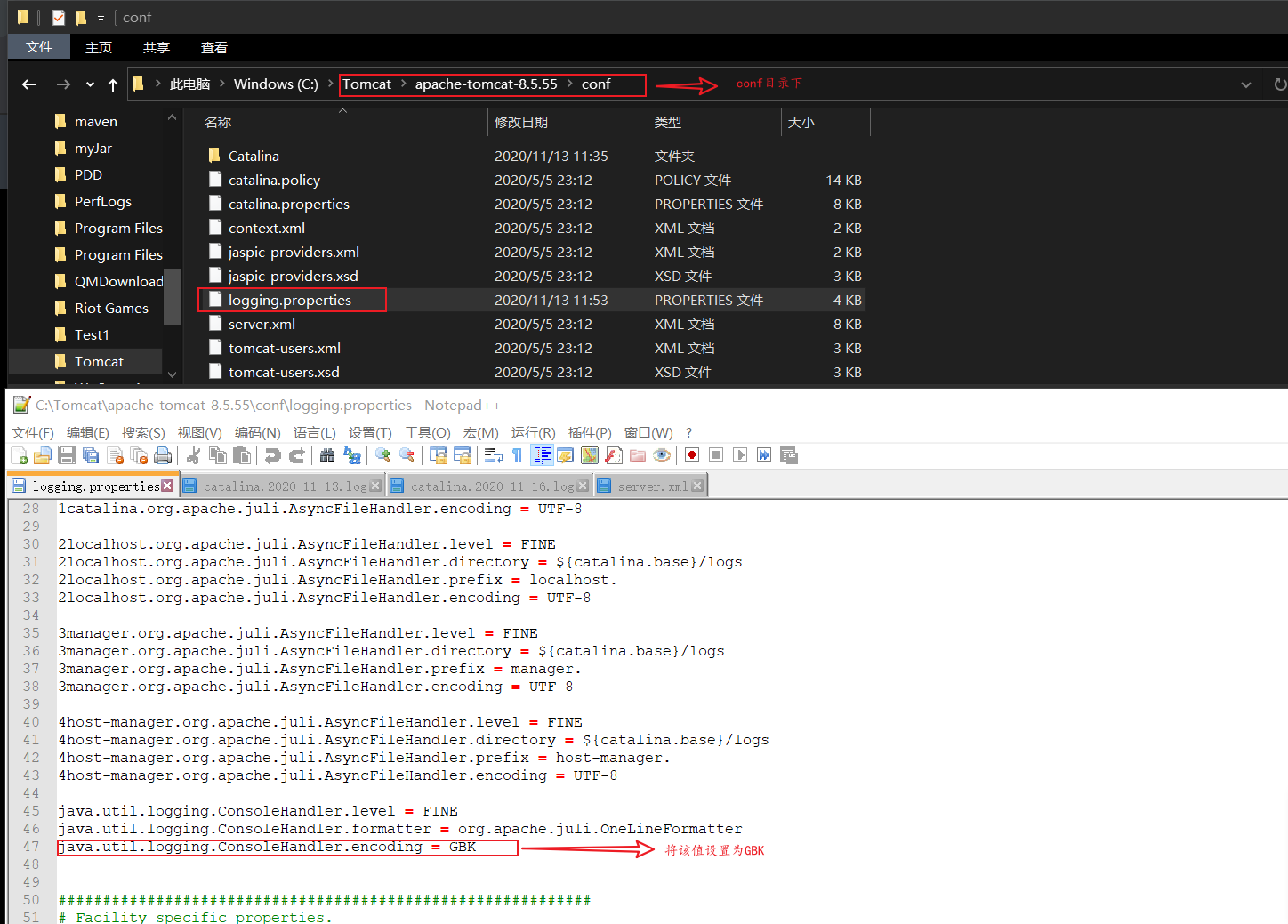Redo the last edit

click(296, 455)
